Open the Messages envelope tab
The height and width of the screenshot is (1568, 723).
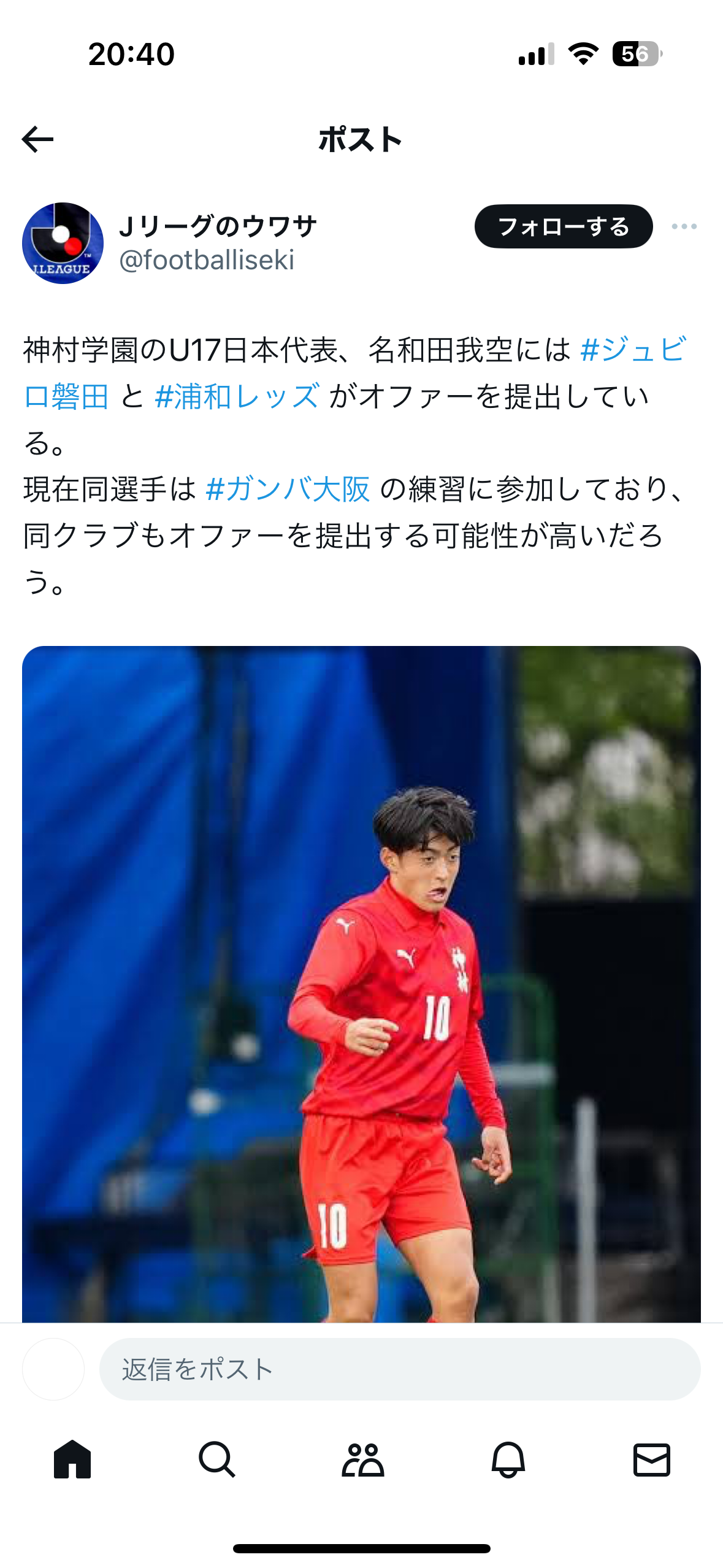tap(651, 1459)
